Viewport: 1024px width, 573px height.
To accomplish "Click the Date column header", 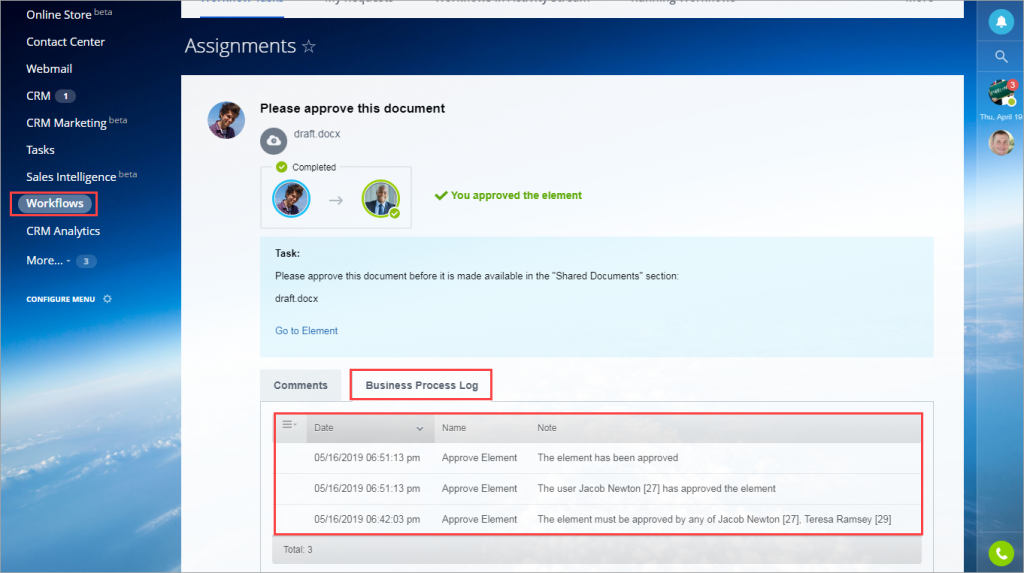I will [x=370, y=428].
